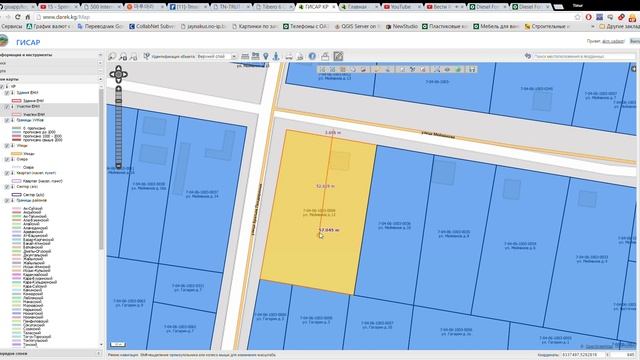Viewport: 640px width, 360px height.
Task: Click the edit pencil icon in the map toolbar
Action: coord(338,56)
